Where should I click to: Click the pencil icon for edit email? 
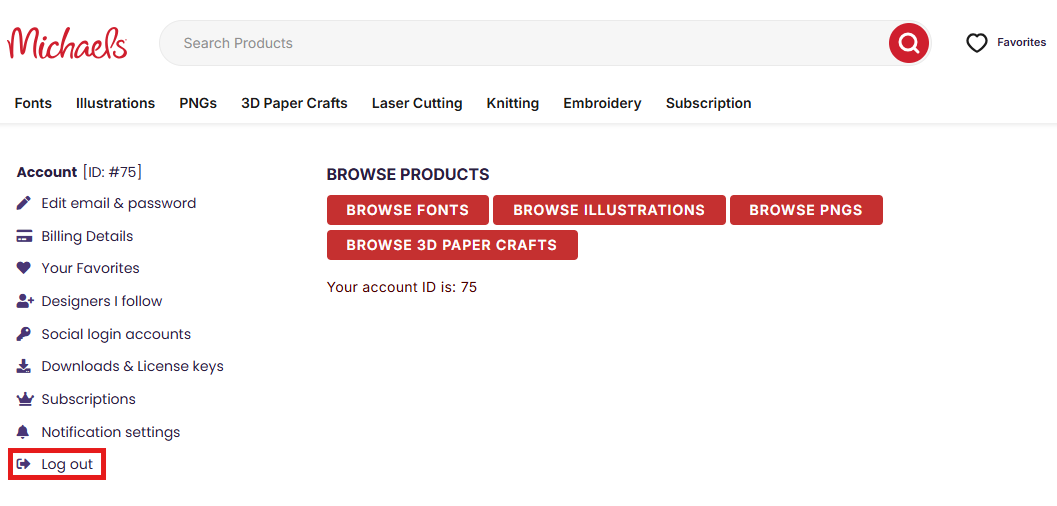click(x=25, y=203)
